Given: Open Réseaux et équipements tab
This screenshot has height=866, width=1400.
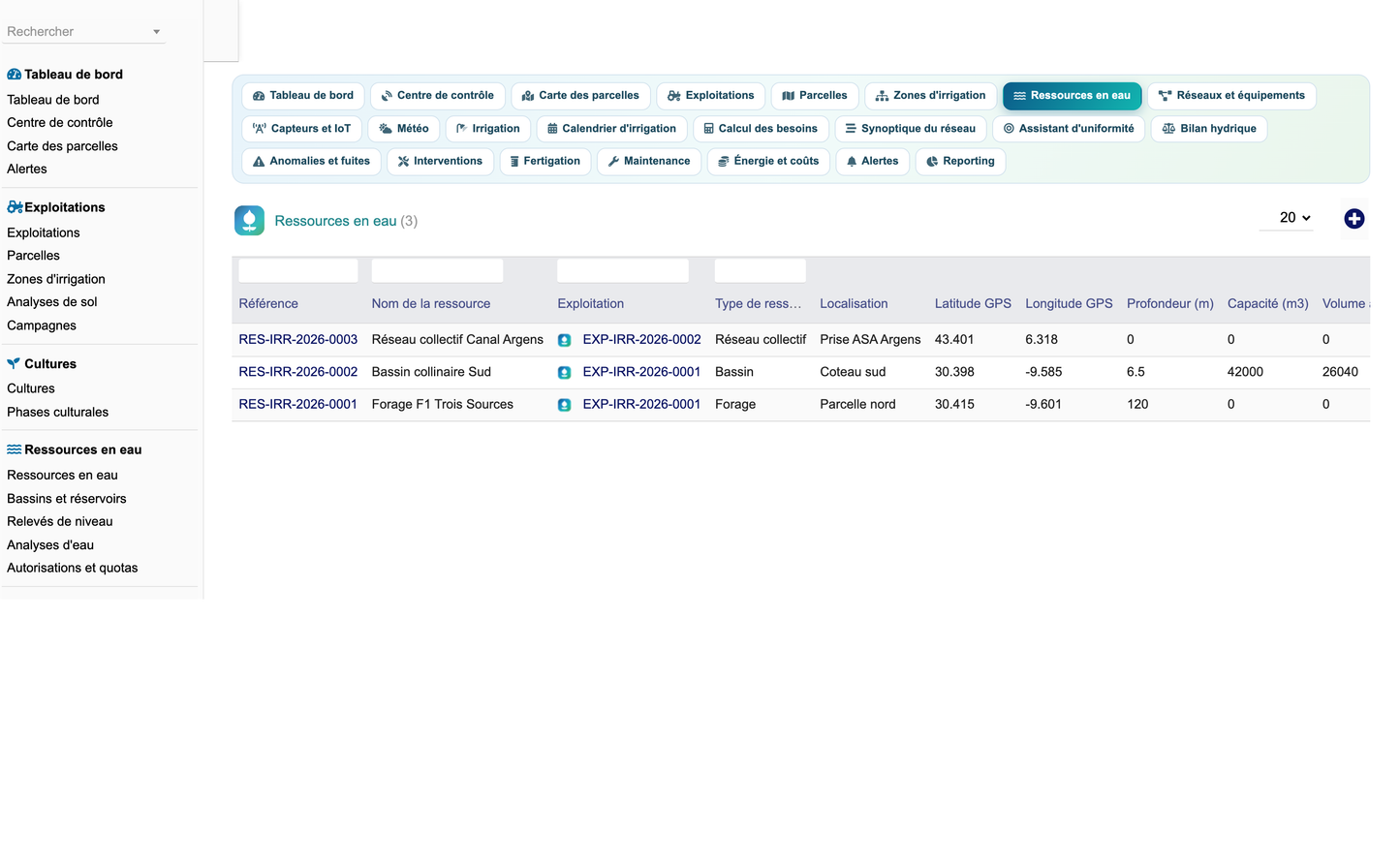Looking at the screenshot, I should 1231,96.
